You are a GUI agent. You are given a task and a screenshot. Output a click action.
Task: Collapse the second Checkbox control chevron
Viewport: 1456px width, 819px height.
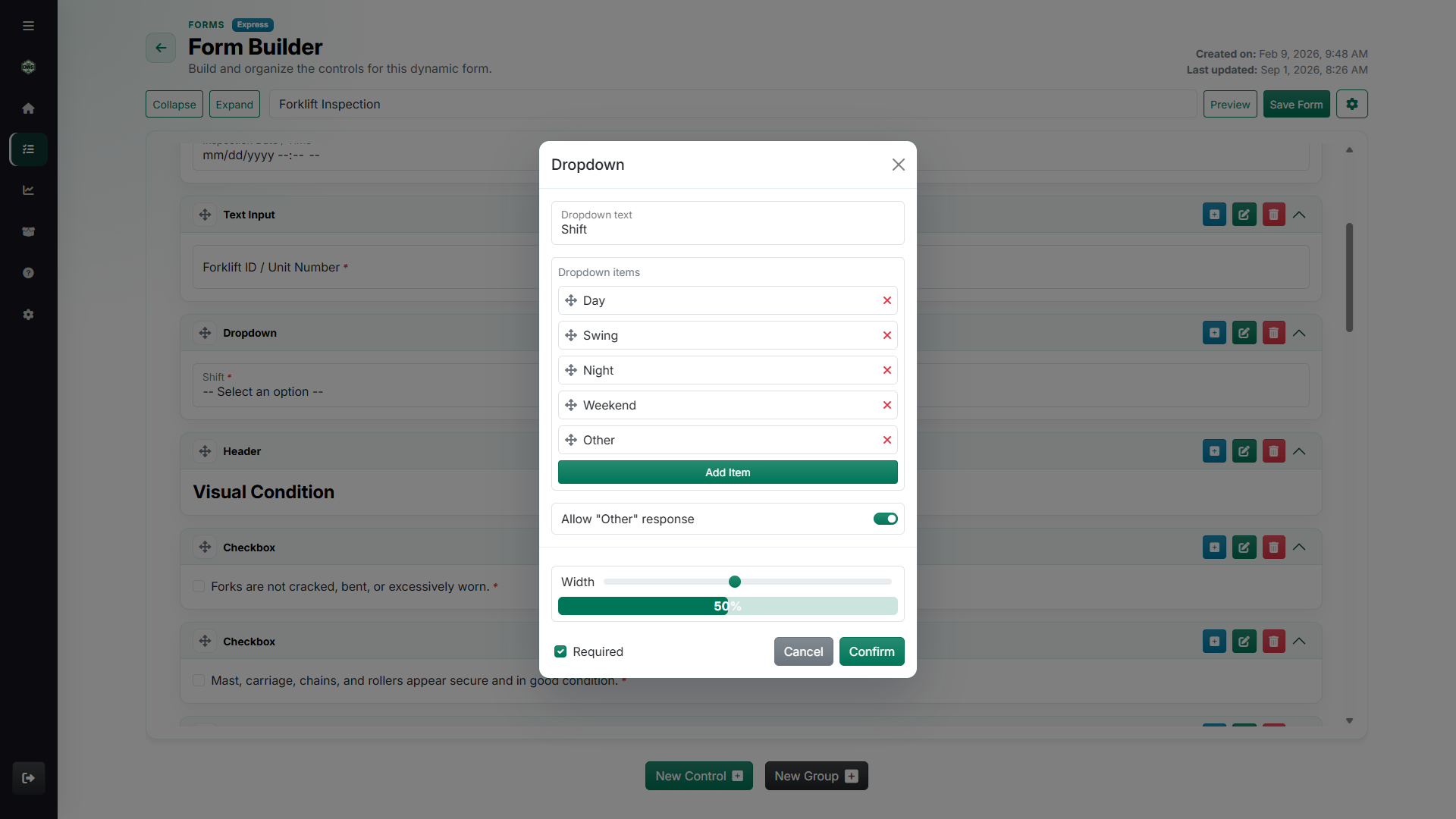(x=1299, y=641)
